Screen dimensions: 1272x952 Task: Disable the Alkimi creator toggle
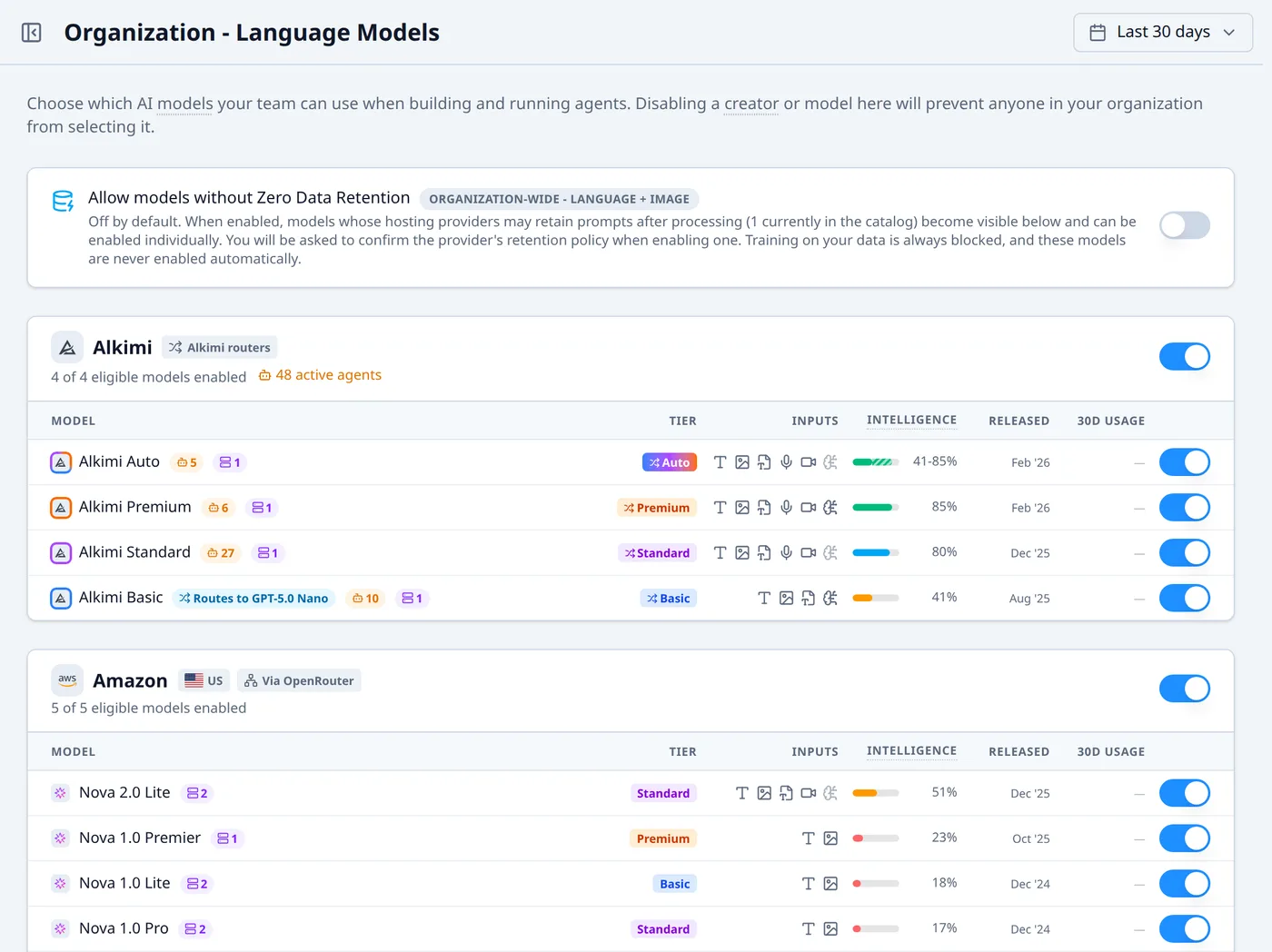(1184, 356)
